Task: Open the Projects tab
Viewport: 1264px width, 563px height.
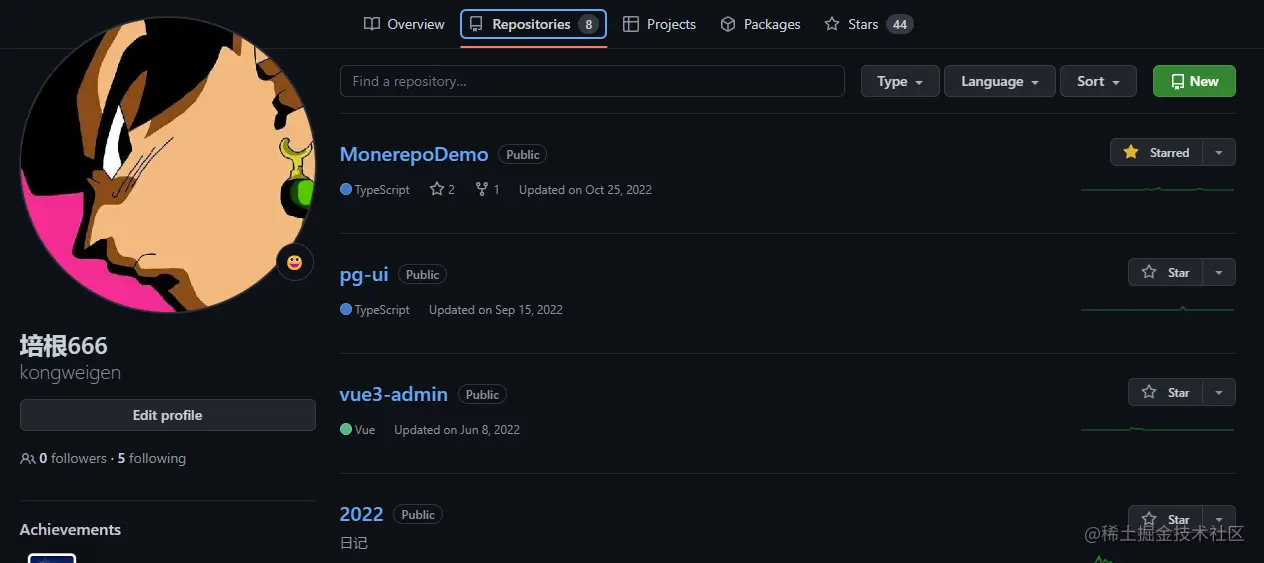Action: (659, 24)
